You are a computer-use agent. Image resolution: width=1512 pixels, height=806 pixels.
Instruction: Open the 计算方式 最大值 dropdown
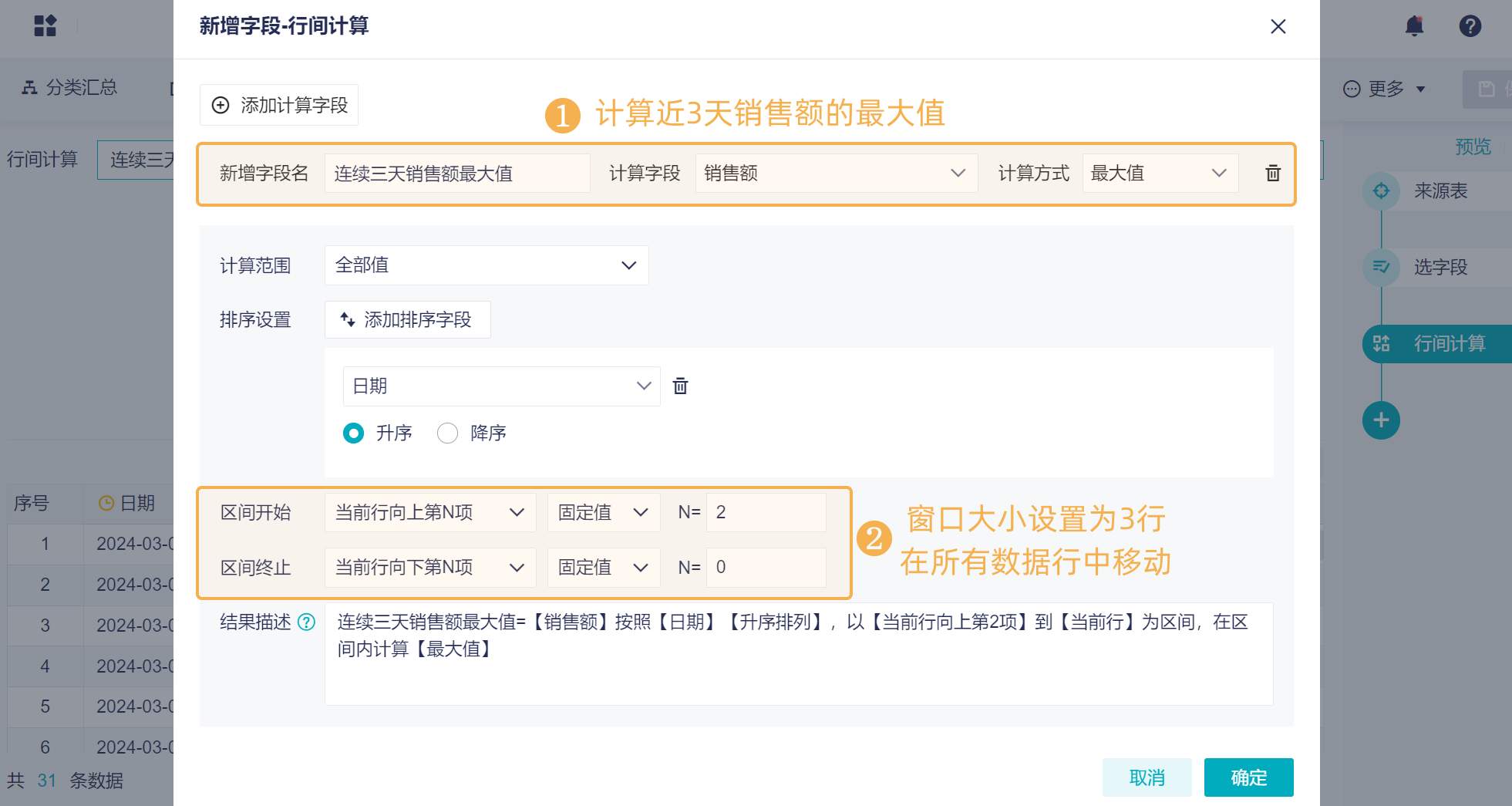point(1159,174)
